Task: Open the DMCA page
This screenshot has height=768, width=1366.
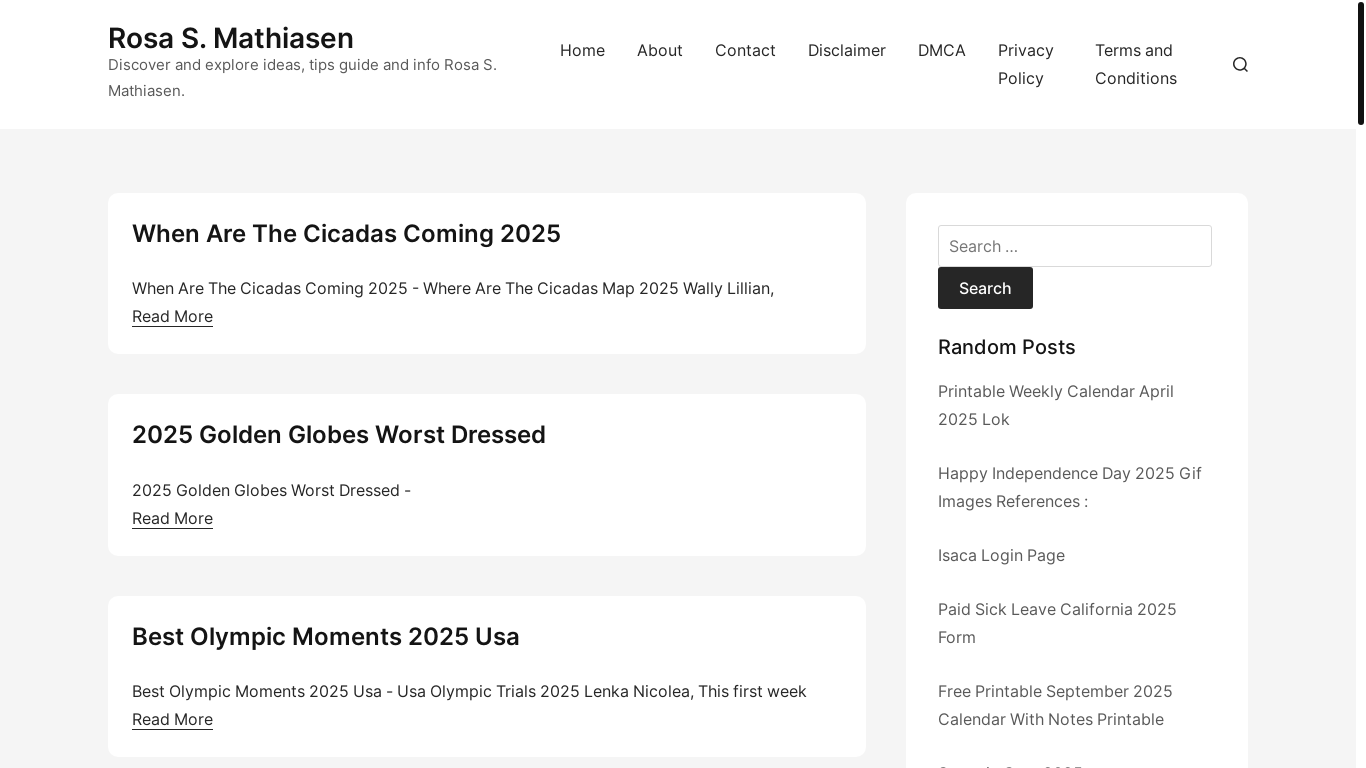Action: [x=942, y=50]
